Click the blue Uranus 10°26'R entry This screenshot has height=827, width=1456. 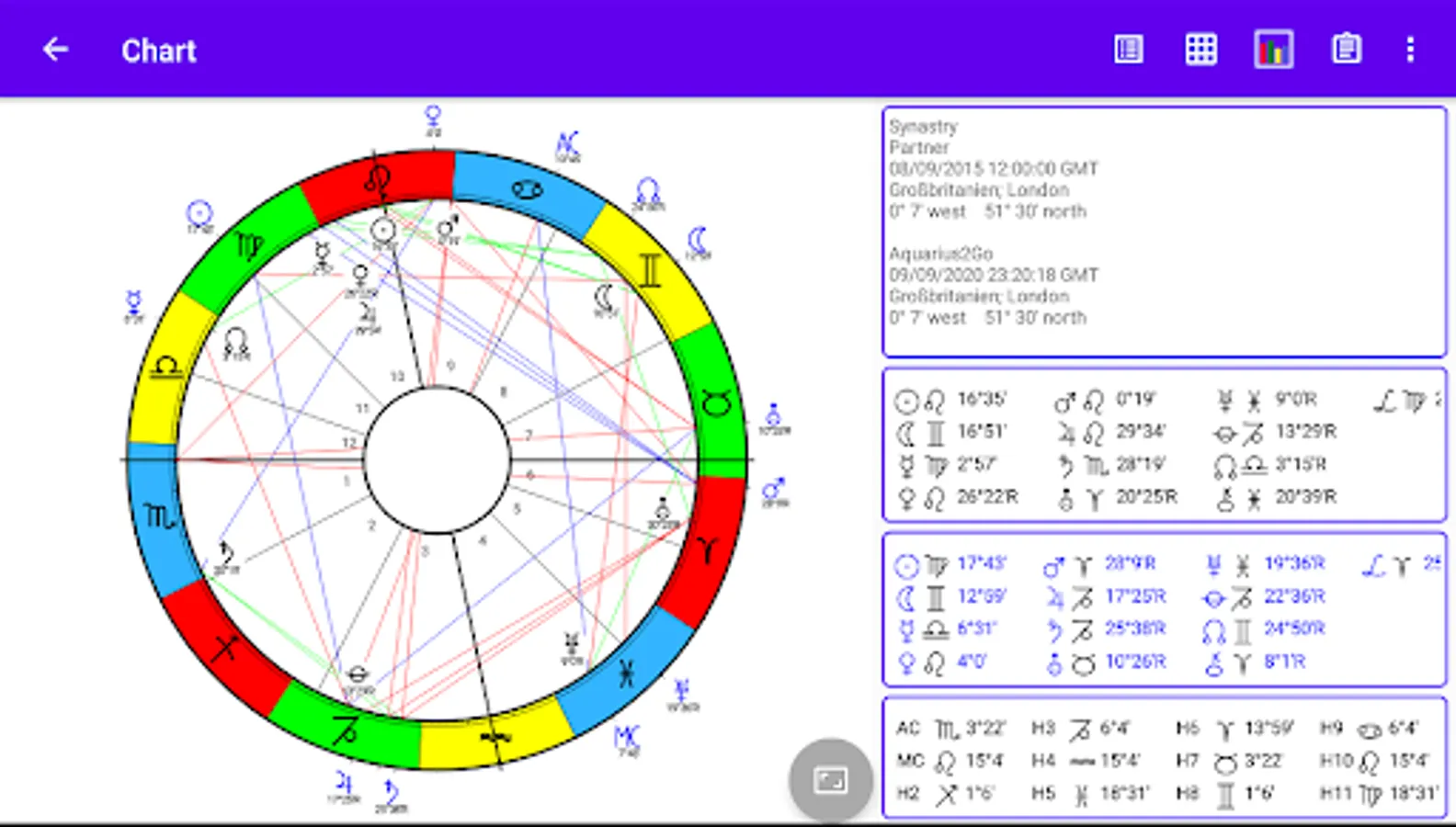click(x=1107, y=663)
